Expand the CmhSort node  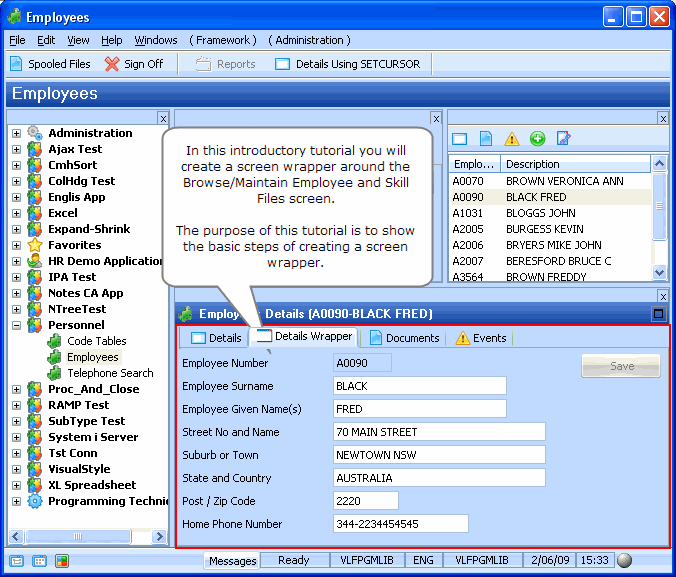coord(16,165)
